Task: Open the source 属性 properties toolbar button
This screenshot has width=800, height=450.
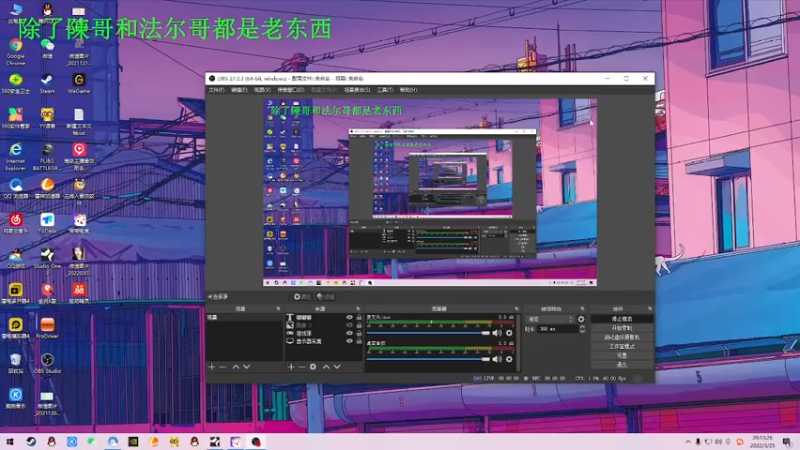Action: coord(302,296)
